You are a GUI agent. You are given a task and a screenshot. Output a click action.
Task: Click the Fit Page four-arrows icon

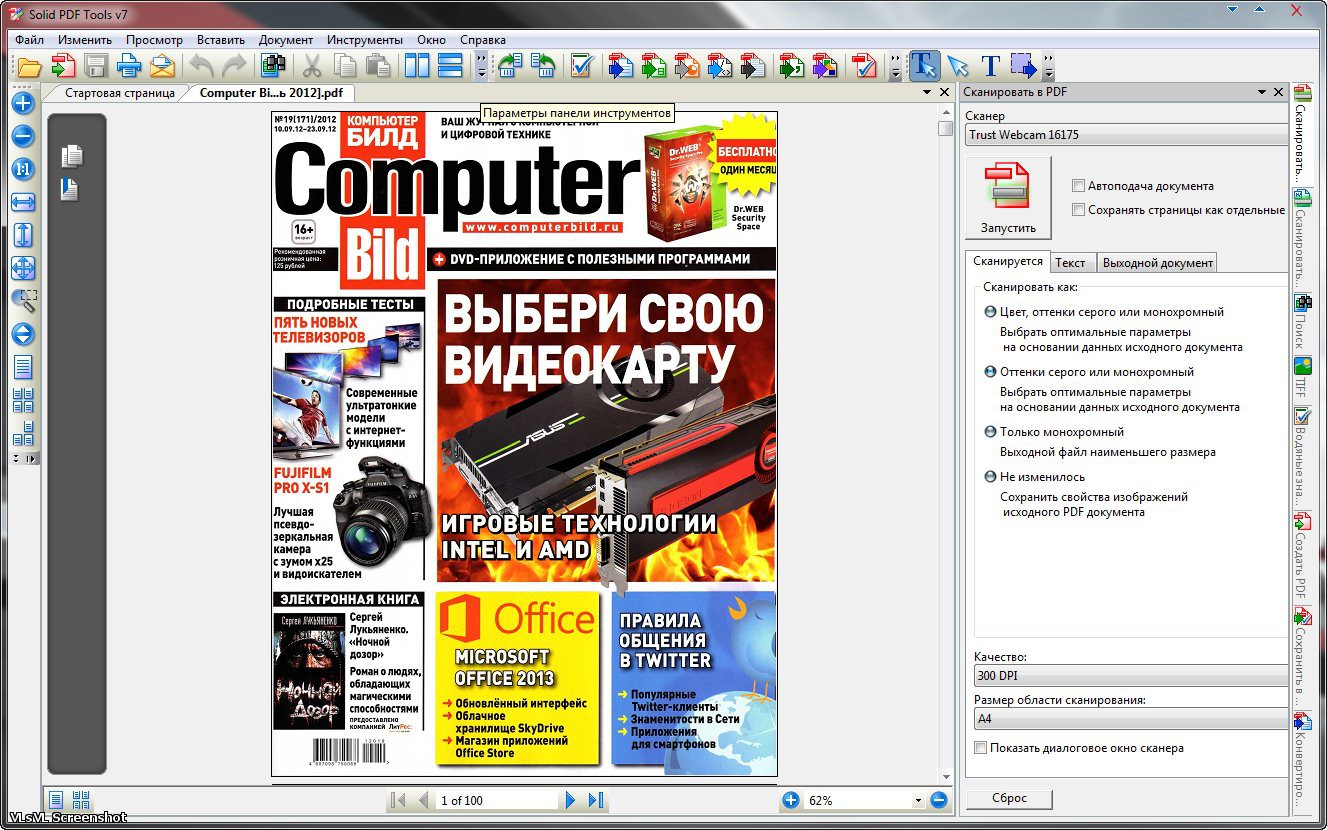click(23, 268)
